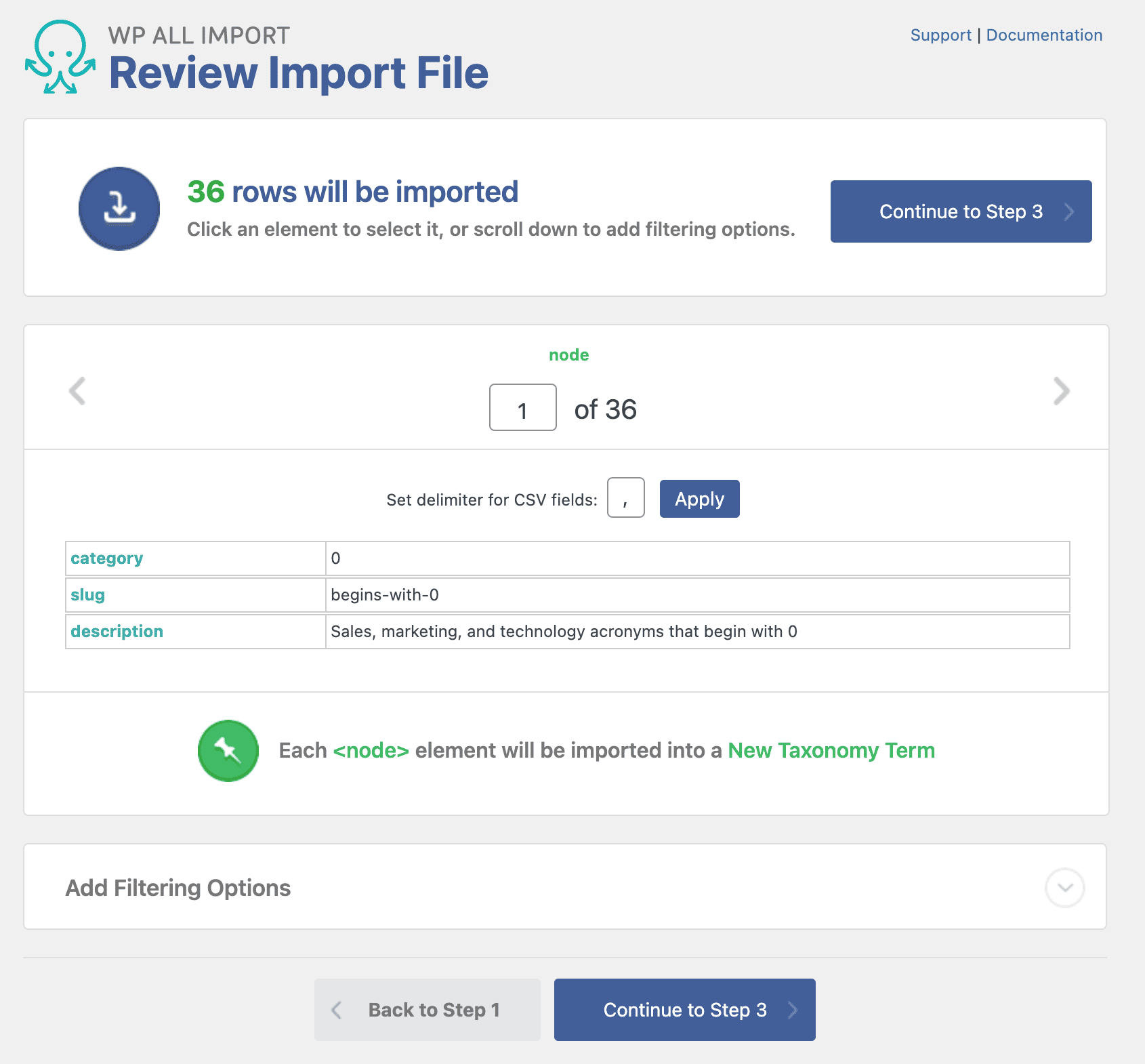Select the slug element name
The image size is (1145, 1064).
[x=88, y=595]
